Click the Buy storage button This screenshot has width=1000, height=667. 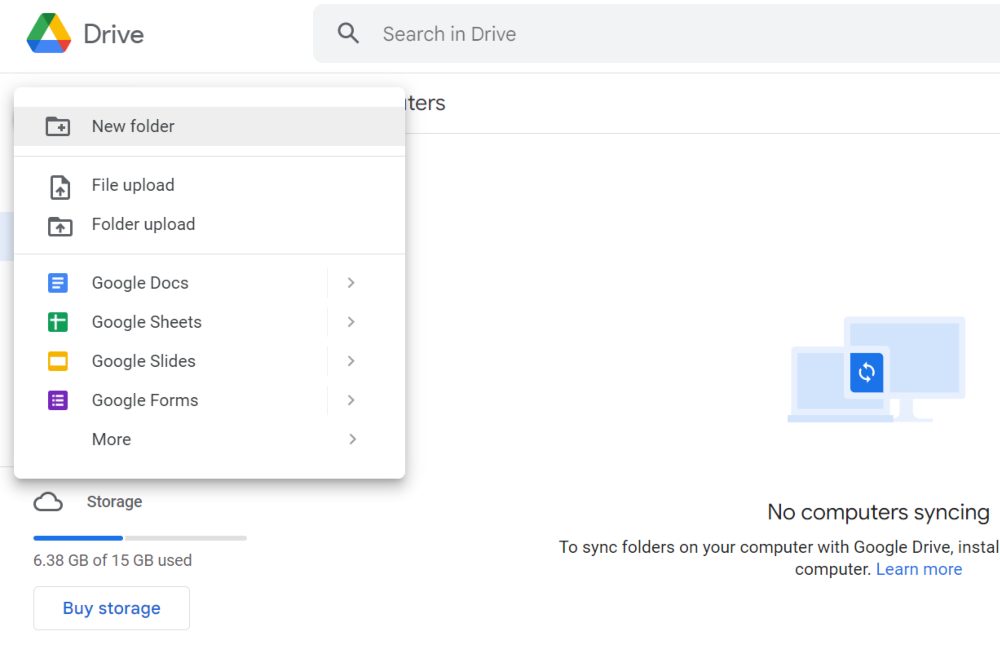click(x=112, y=608)
